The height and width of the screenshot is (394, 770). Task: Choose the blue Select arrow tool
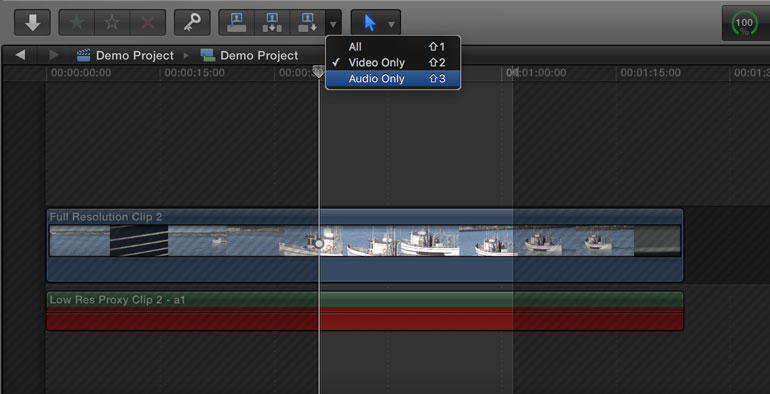[370, 23]
